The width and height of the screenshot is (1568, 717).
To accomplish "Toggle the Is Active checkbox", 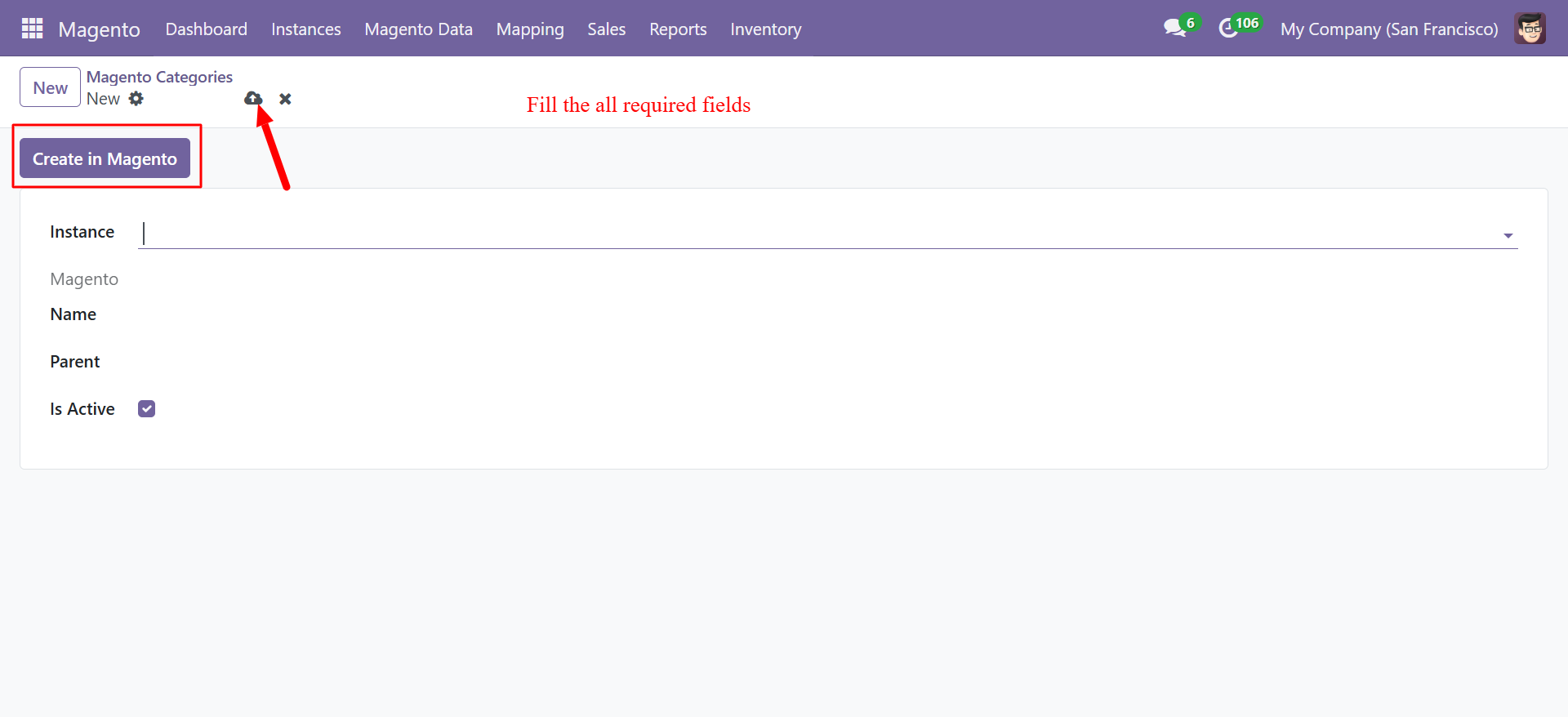I will pyautogui.click(x=147, y=409).
